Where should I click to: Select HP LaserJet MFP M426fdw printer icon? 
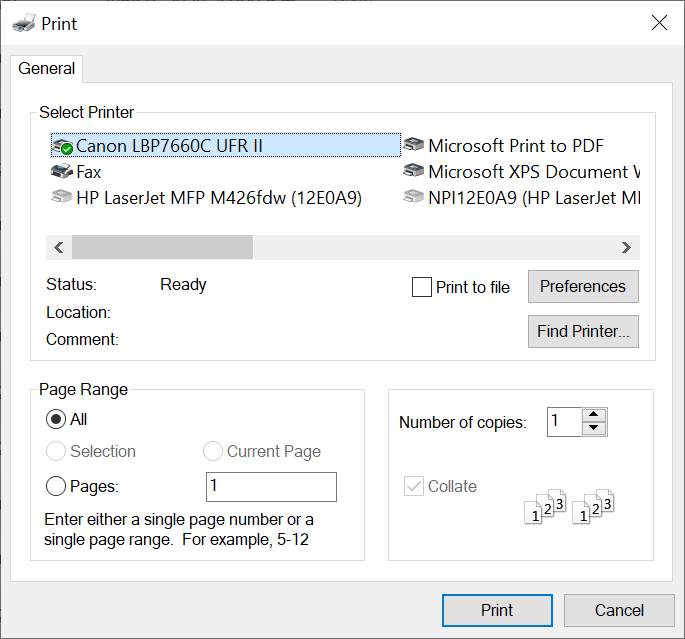pos(62,198)
